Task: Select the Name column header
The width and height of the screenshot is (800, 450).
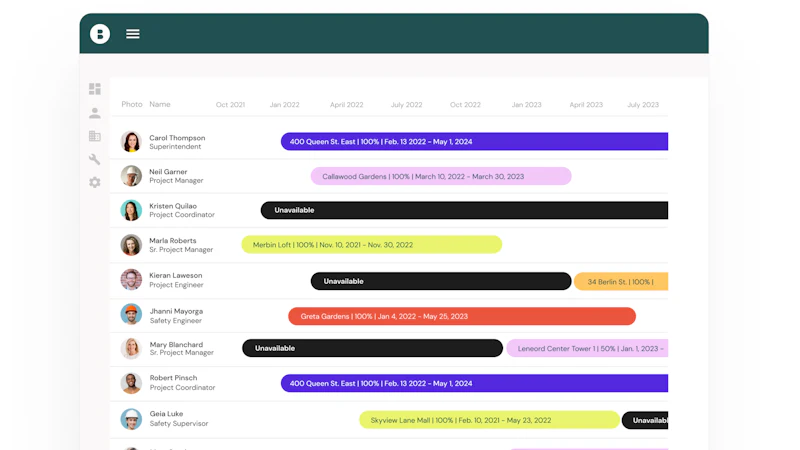Action: (x=160, y=104)
